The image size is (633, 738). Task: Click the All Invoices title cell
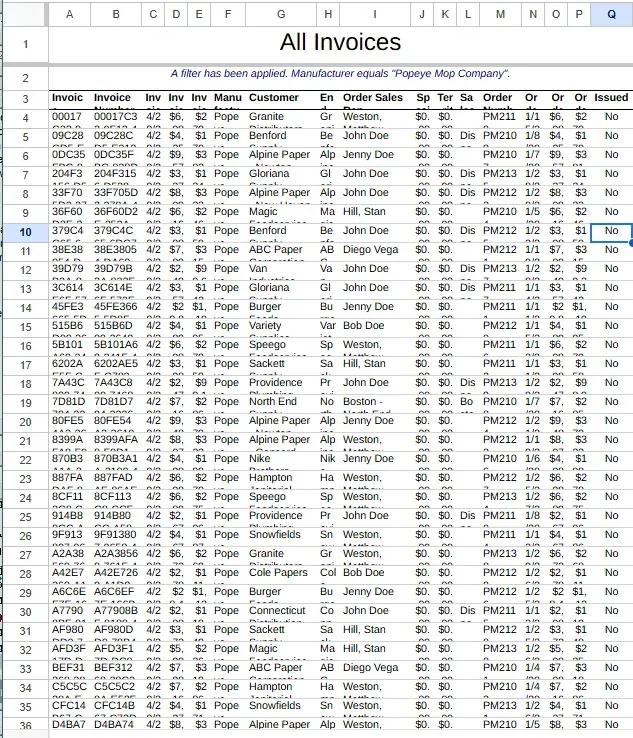coord(341,43)
